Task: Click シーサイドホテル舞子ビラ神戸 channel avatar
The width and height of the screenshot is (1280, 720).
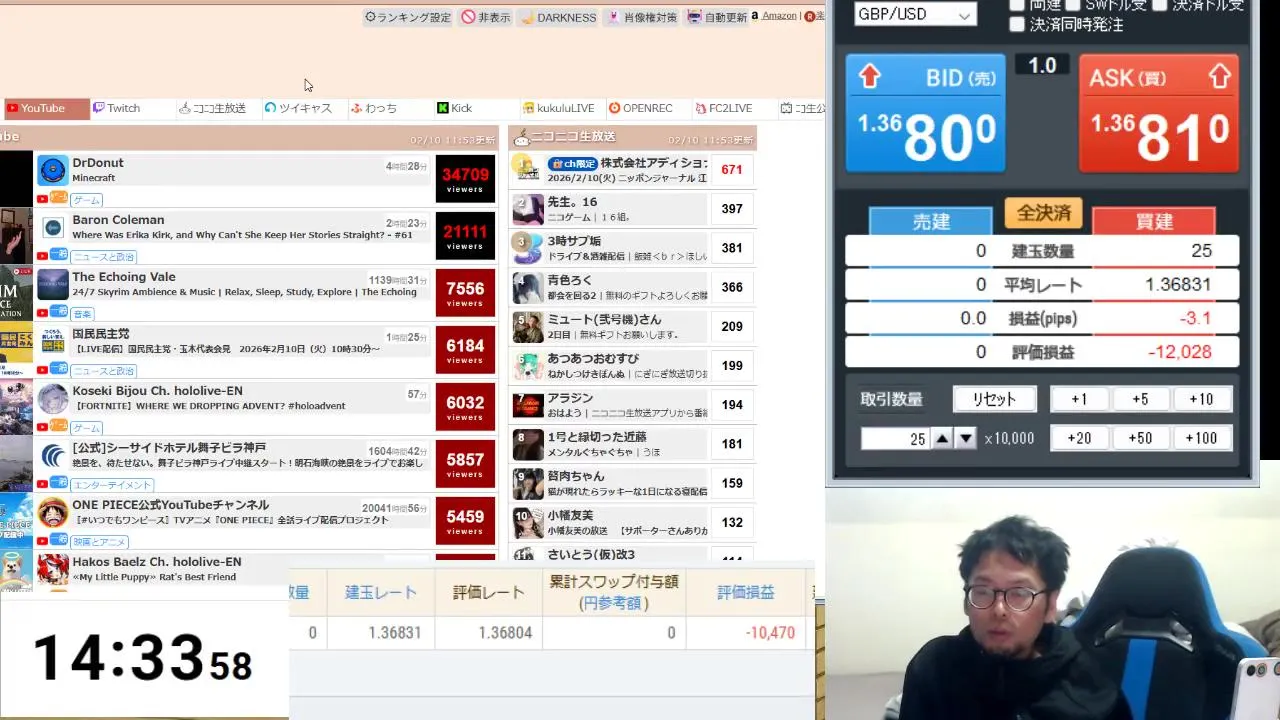Action: coord(53,455)
